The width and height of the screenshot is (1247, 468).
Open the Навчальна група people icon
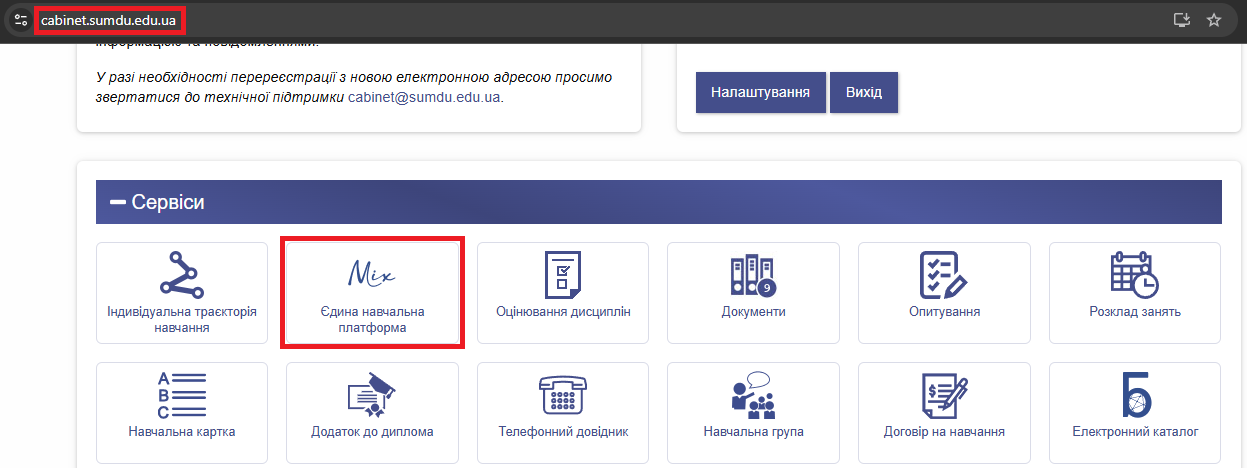754,395
